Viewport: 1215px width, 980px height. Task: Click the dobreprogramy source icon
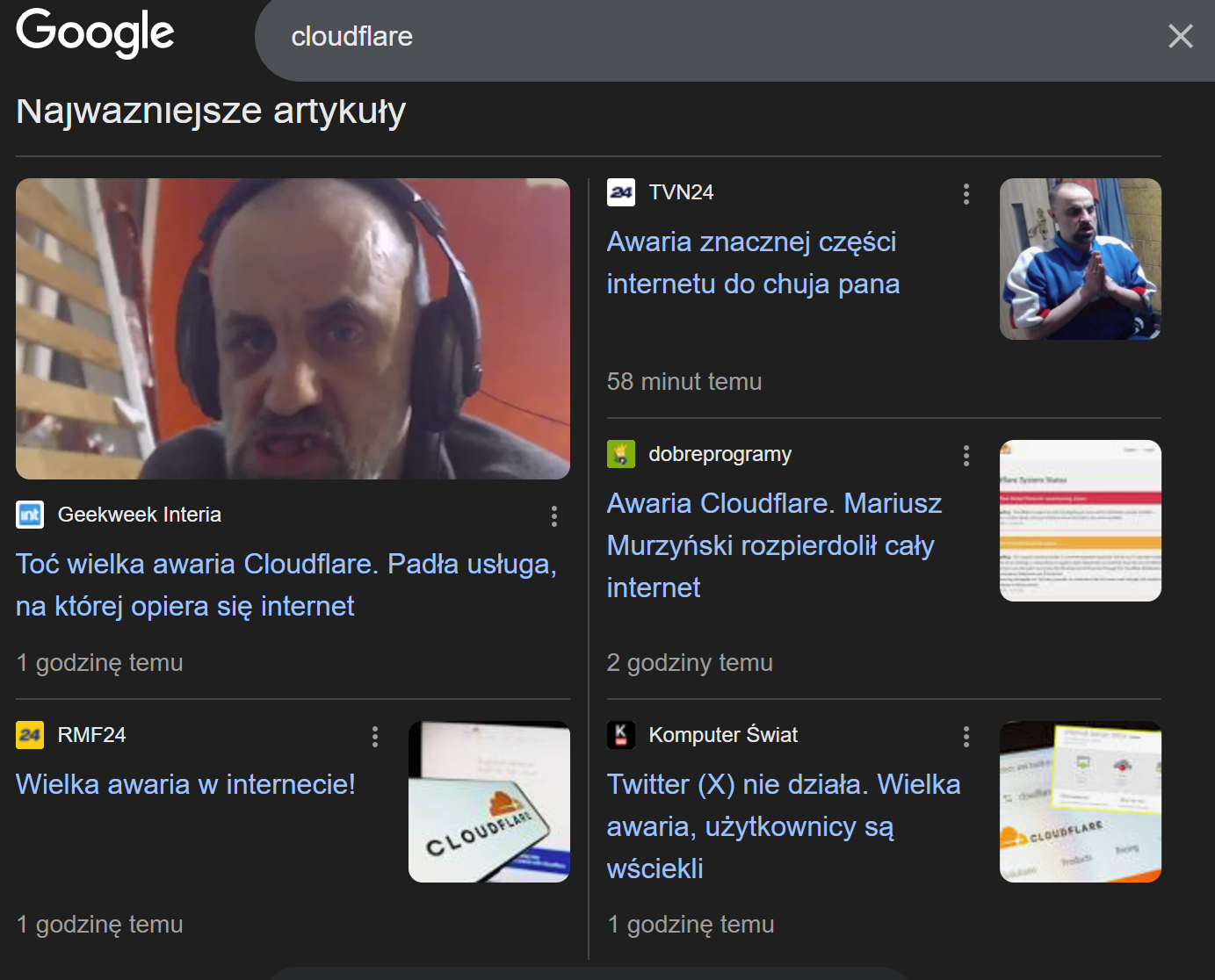621,454
